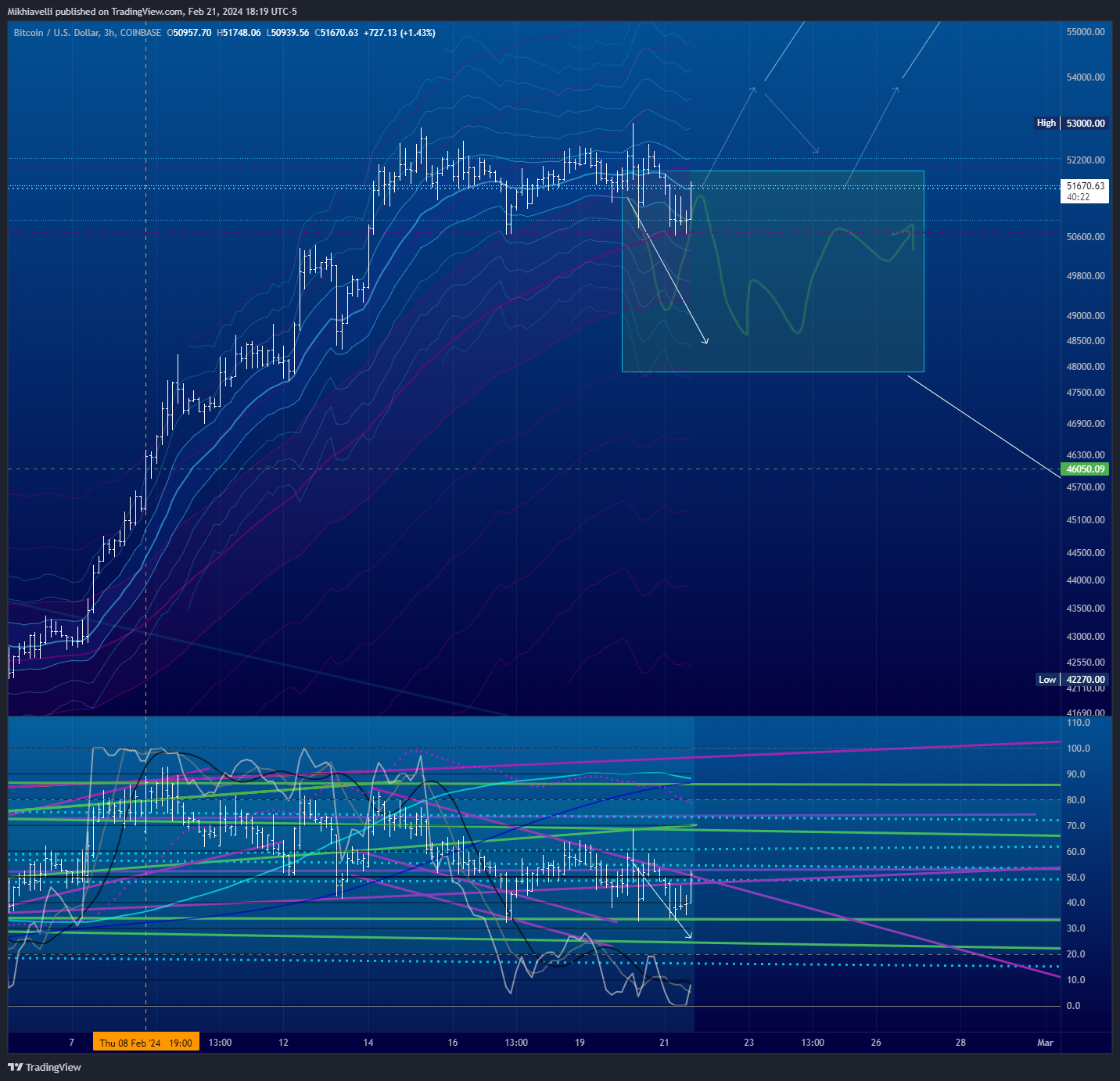Click the 90.0 indicator scale label
The width and height of the screenshot is (1120, 1081).
[1076, 774]
